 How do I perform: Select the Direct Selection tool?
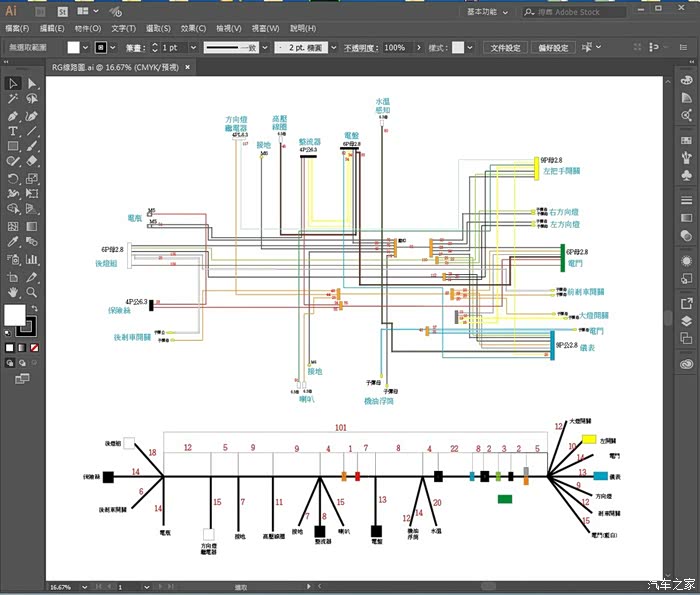coord(32,83)
